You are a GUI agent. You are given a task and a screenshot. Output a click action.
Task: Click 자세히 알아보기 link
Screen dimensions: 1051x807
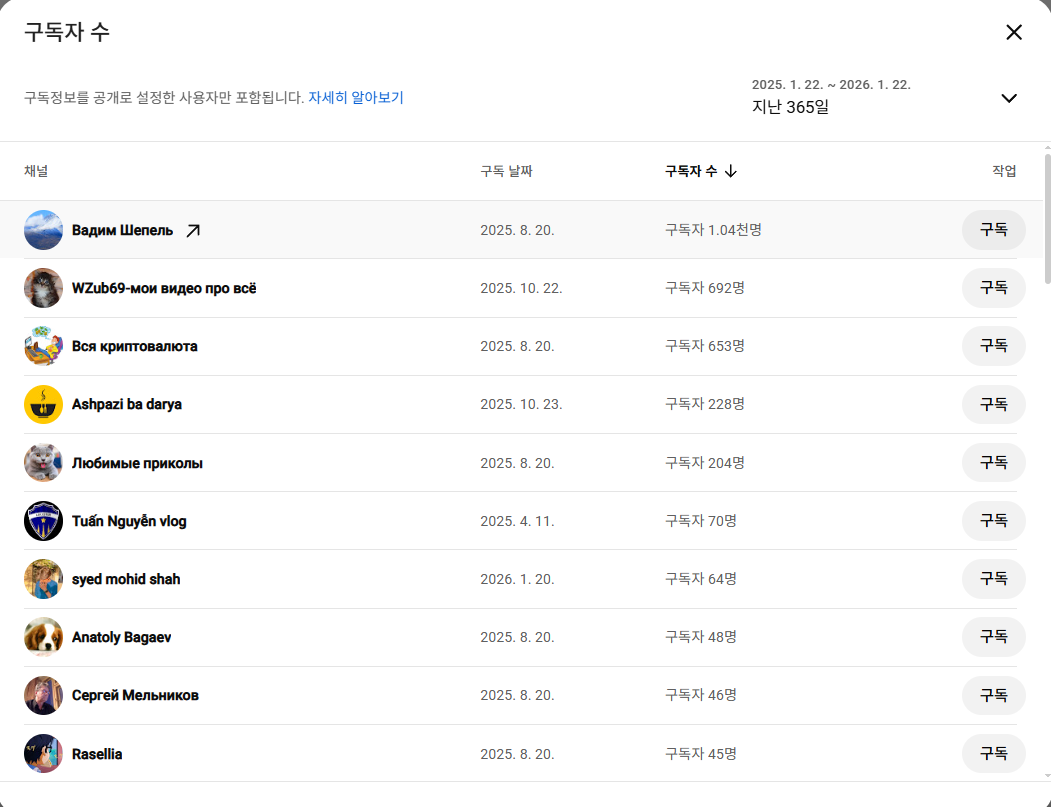point(356,96)
